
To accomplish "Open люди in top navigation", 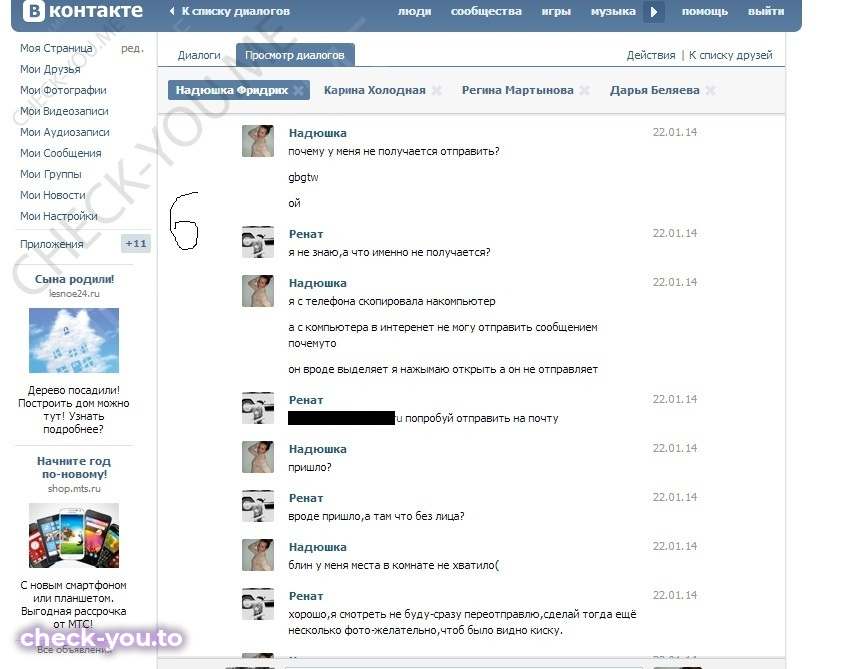I will click(415, 11).
